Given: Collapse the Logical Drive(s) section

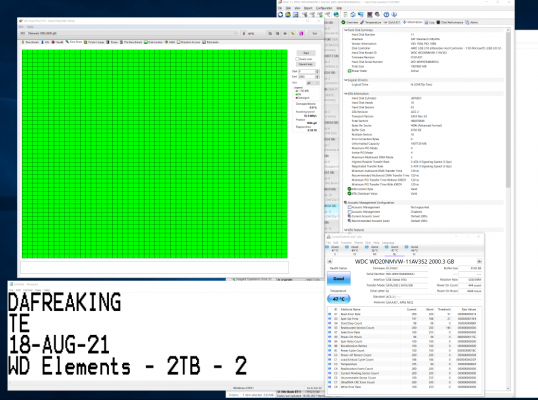Looking at the screenshot, I should point(346,80).
